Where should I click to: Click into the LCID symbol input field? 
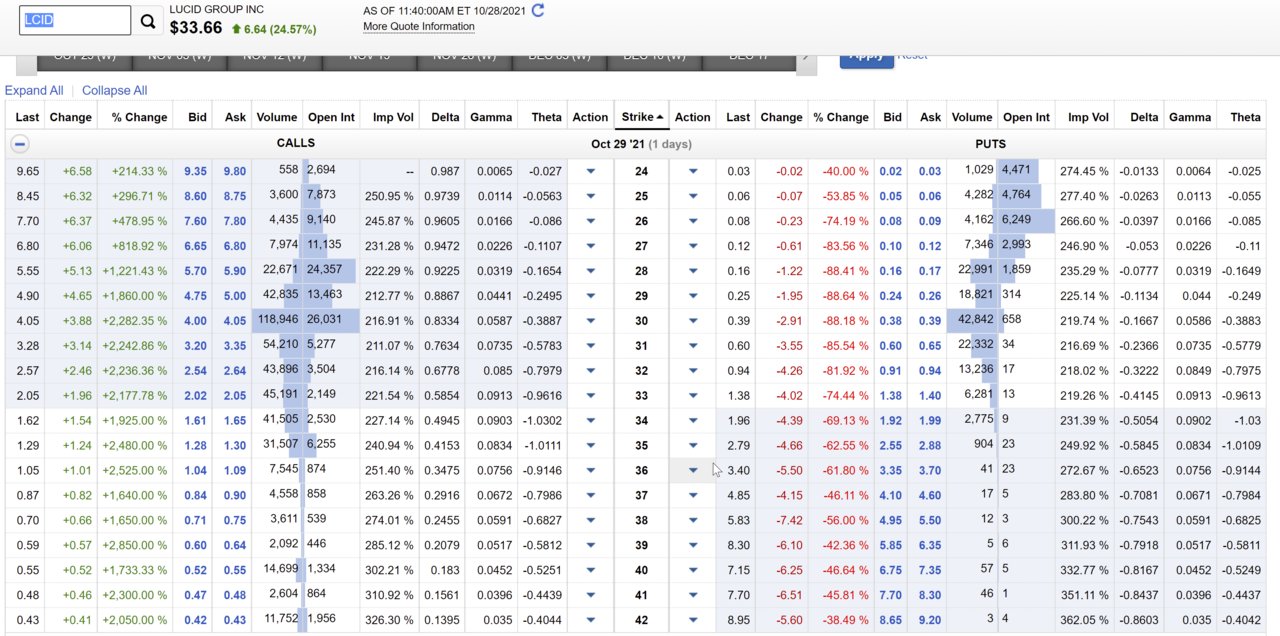pos(75,20)
